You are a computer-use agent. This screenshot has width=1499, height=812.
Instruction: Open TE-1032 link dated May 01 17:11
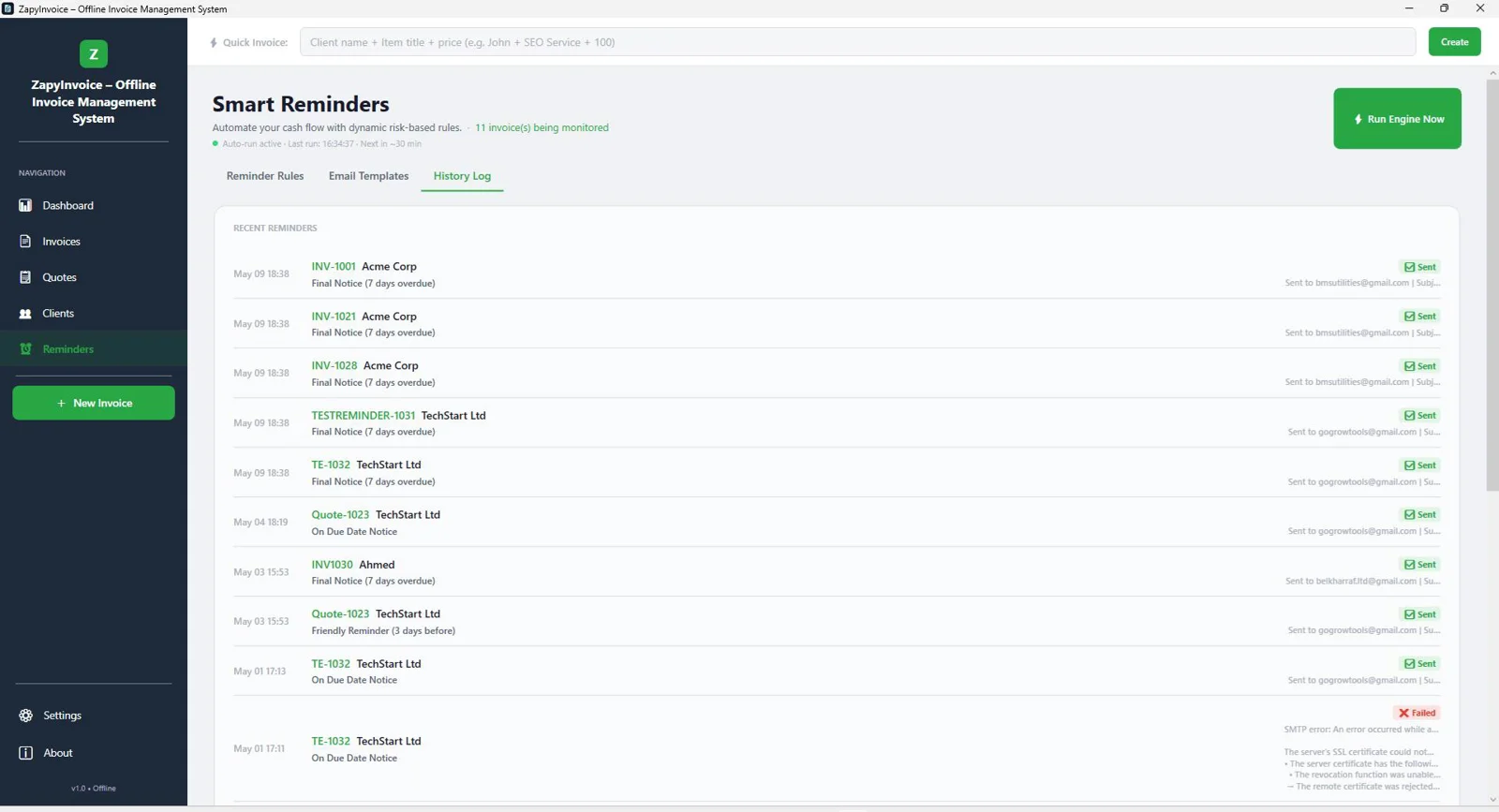[331, 741]
